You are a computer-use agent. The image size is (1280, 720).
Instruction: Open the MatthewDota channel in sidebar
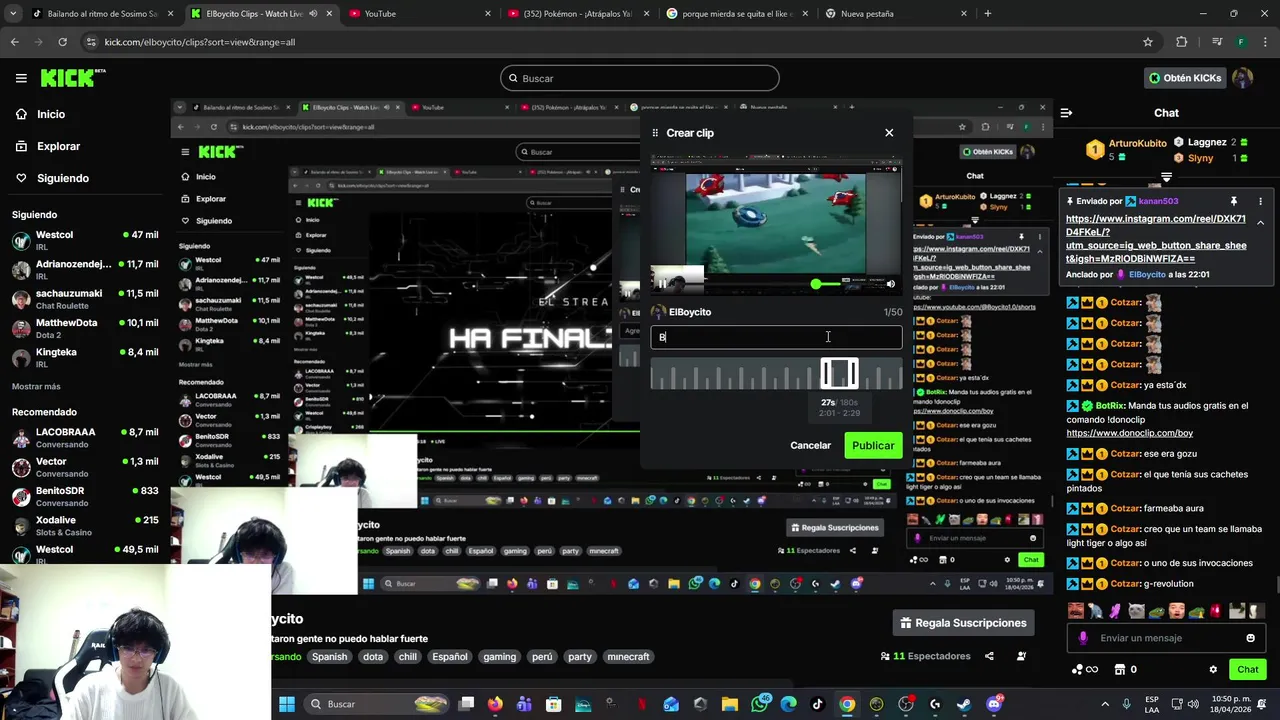click(x=85, y=328)
